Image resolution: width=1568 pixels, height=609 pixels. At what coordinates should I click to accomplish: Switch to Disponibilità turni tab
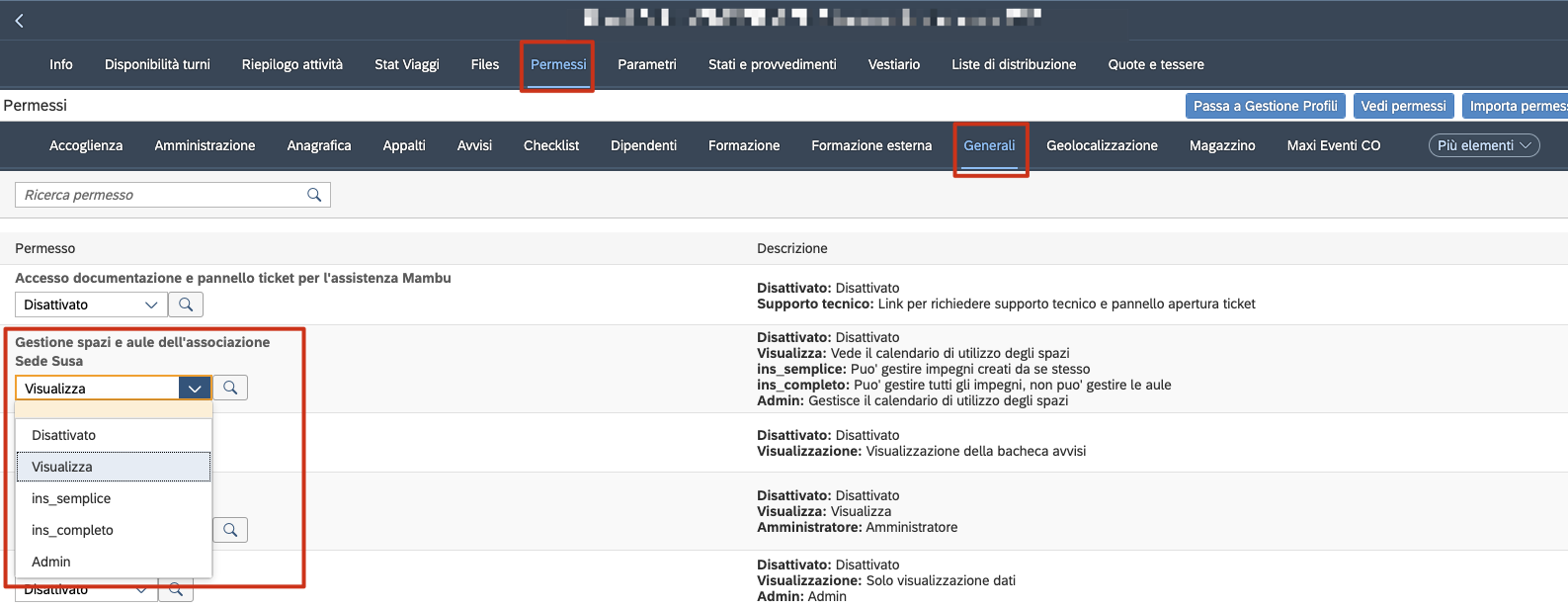[x=157, y=64]
